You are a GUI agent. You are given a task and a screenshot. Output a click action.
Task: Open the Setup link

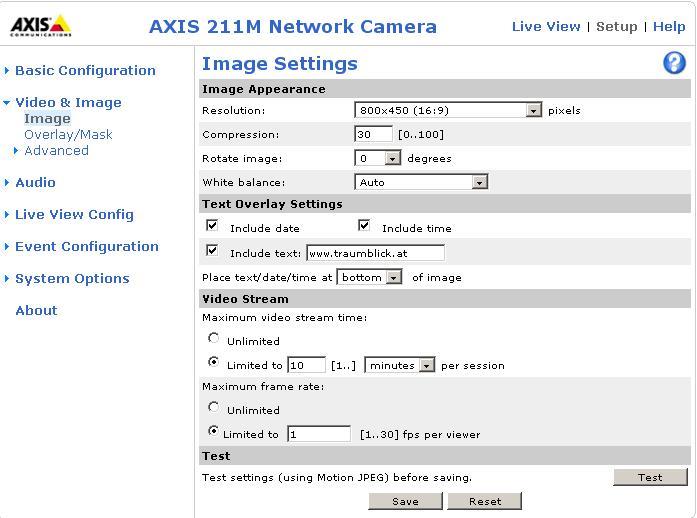pos(617,26)
